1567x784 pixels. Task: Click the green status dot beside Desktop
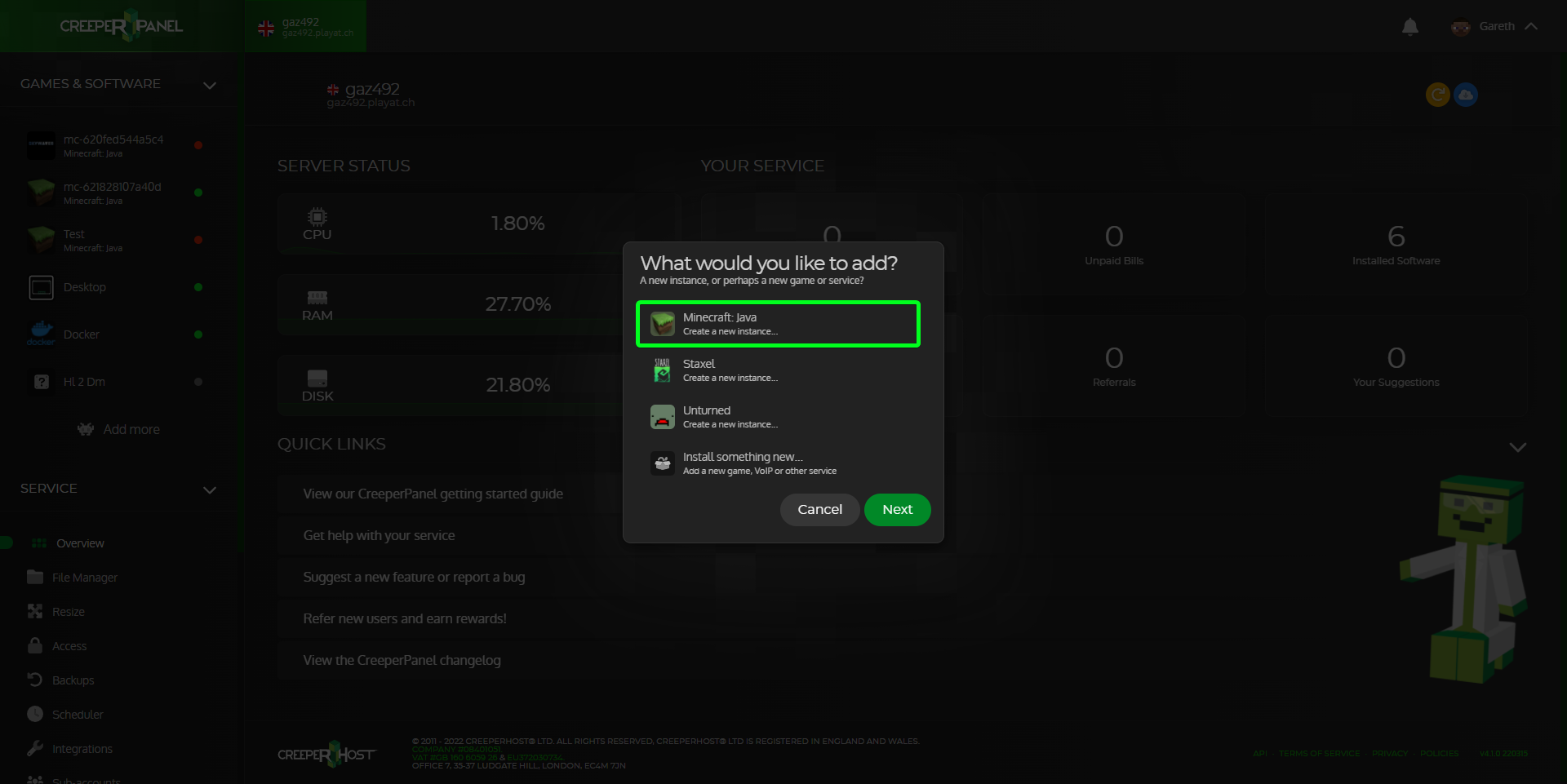coord(198,287)
